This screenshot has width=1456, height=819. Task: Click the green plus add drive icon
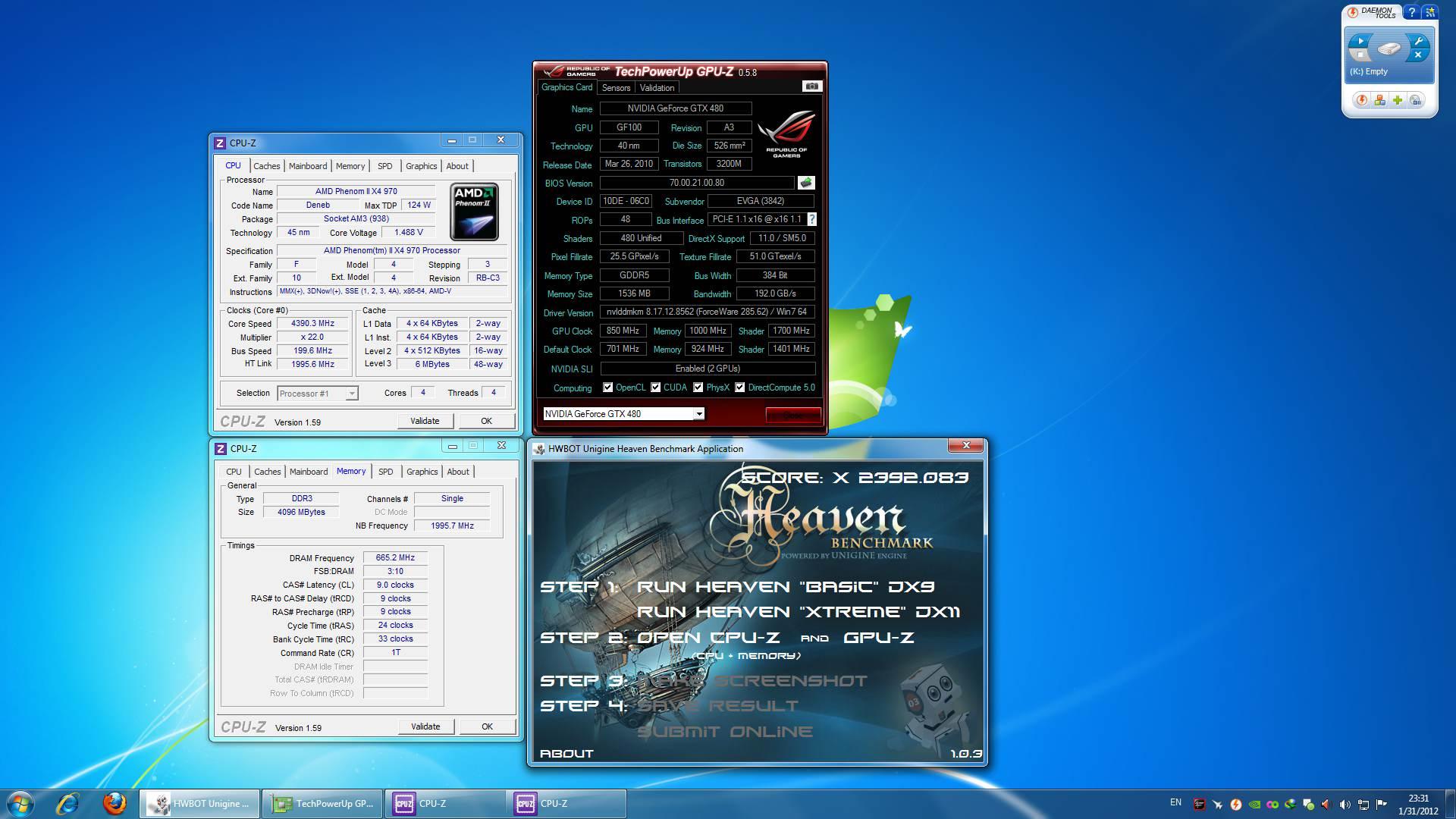click(1398, 100)
